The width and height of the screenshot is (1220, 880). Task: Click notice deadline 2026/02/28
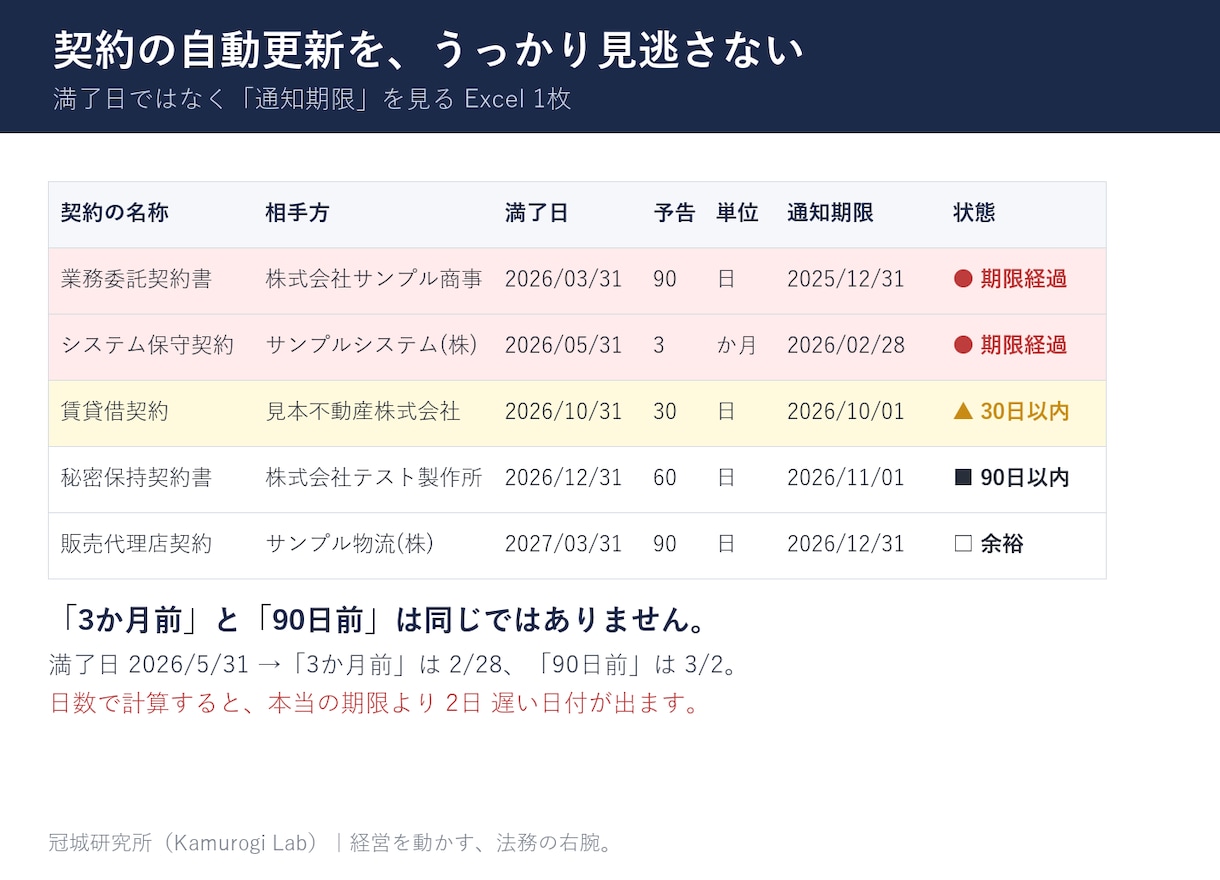(x=846, y=345)
